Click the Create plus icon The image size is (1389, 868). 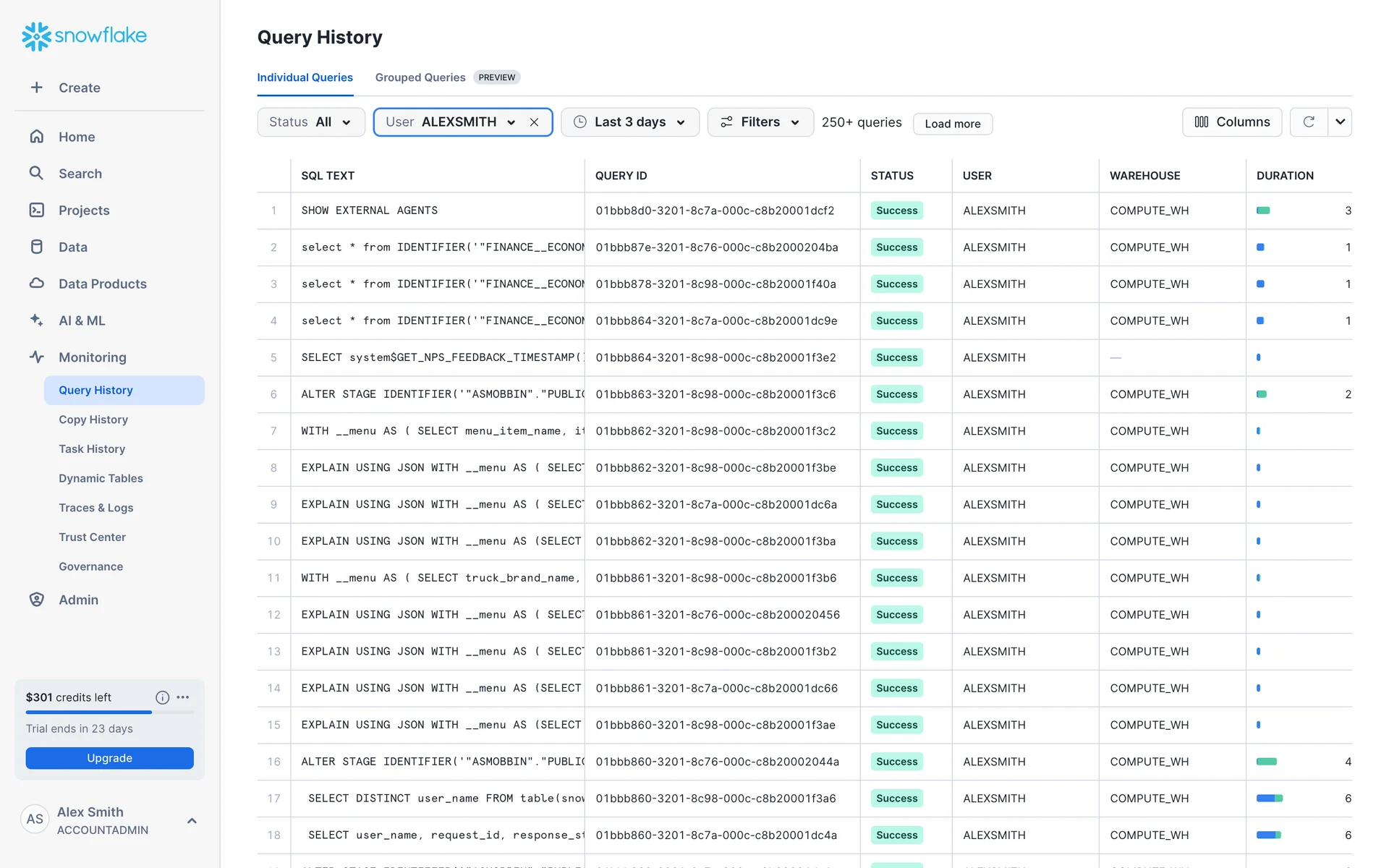(36, 88)
